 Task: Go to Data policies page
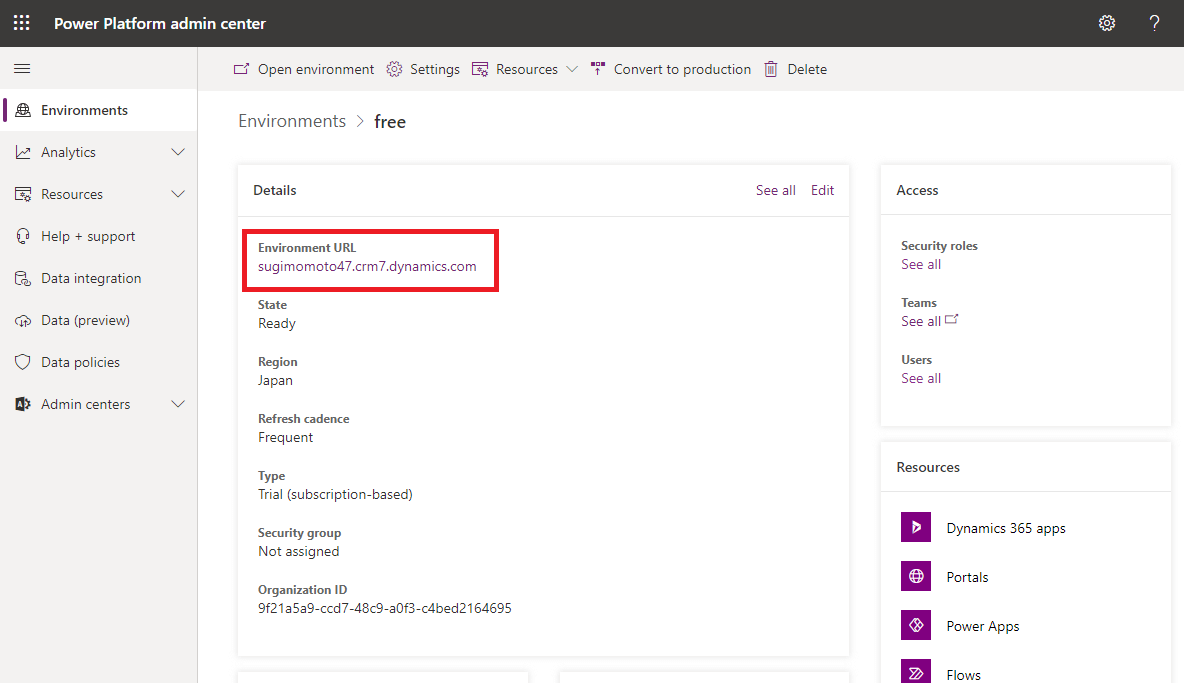click(80, 362)
